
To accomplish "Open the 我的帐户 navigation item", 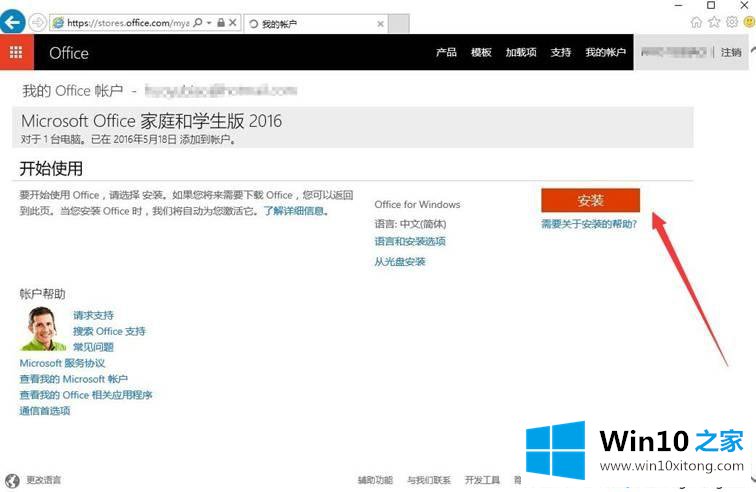I will 606,52.
